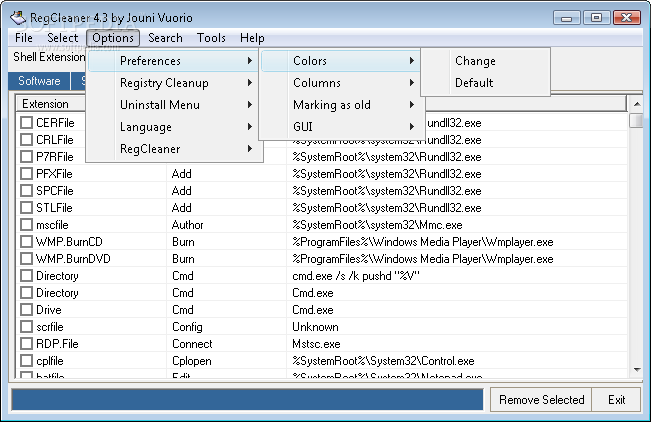
Task: Click the Remove Selected button
Action: [x=541, y=400]
